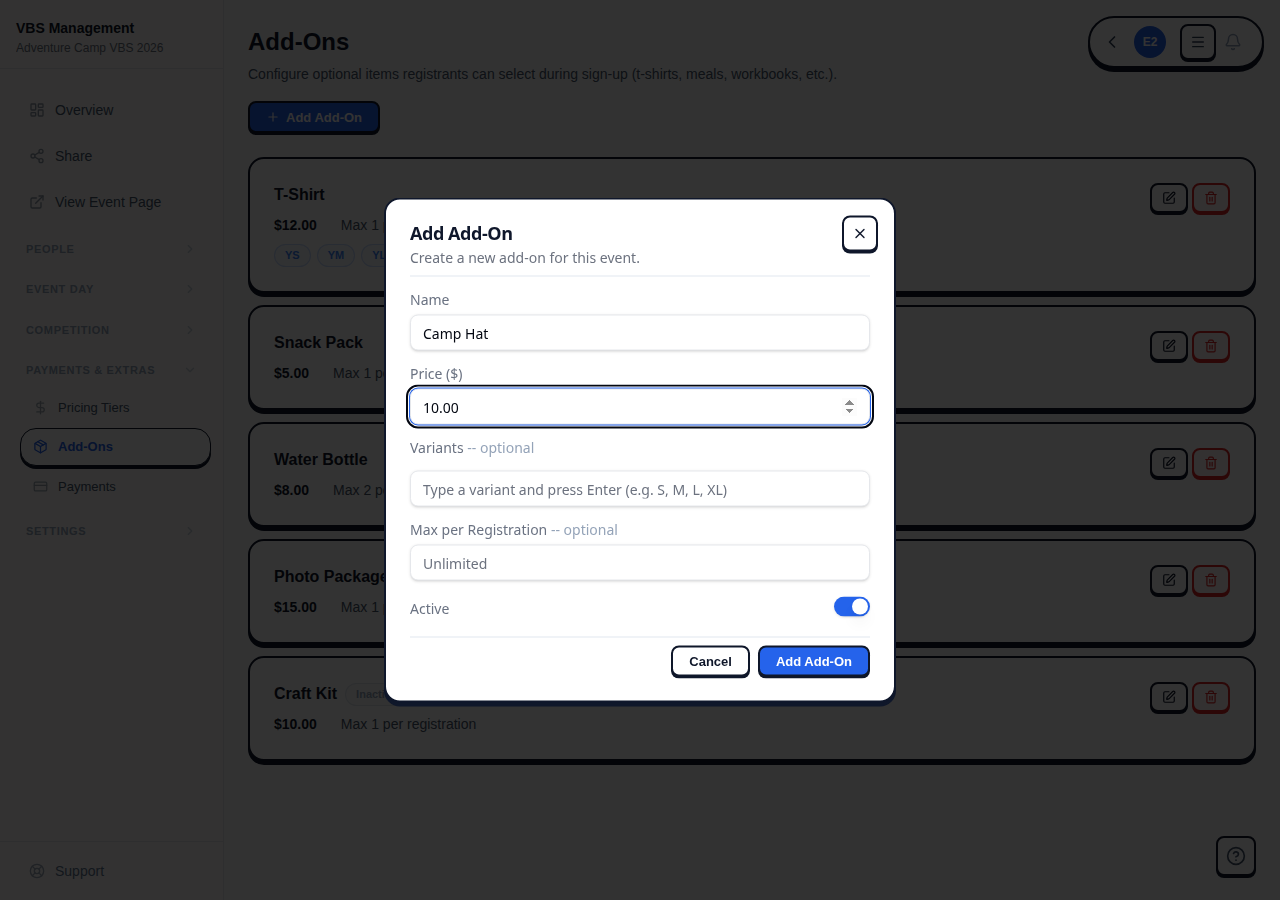Open the help question-mark button
Viewport: 1280px width, 900px height.
click(1235, 856)
